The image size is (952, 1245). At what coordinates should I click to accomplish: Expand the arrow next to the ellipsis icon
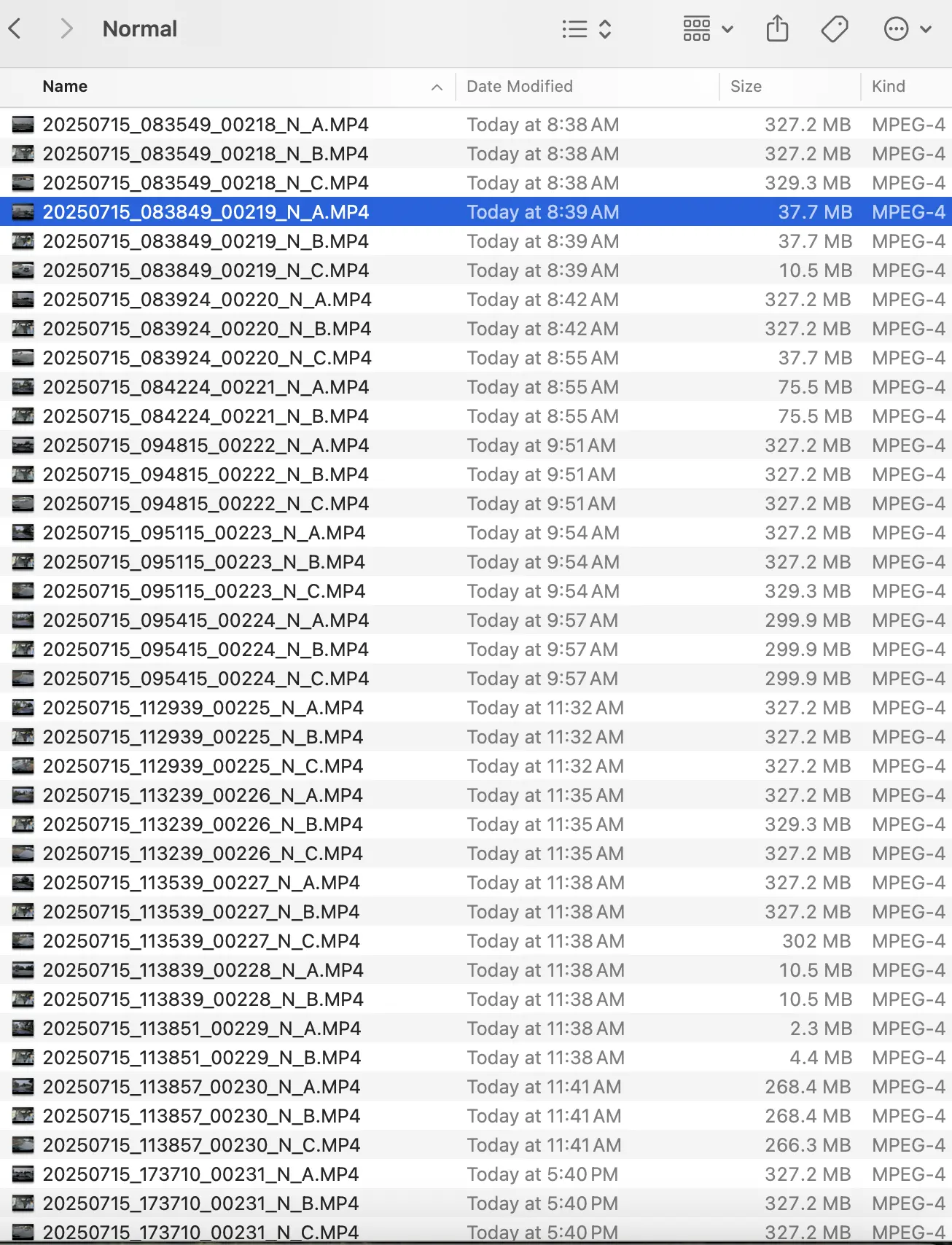[x=926, y=30]
